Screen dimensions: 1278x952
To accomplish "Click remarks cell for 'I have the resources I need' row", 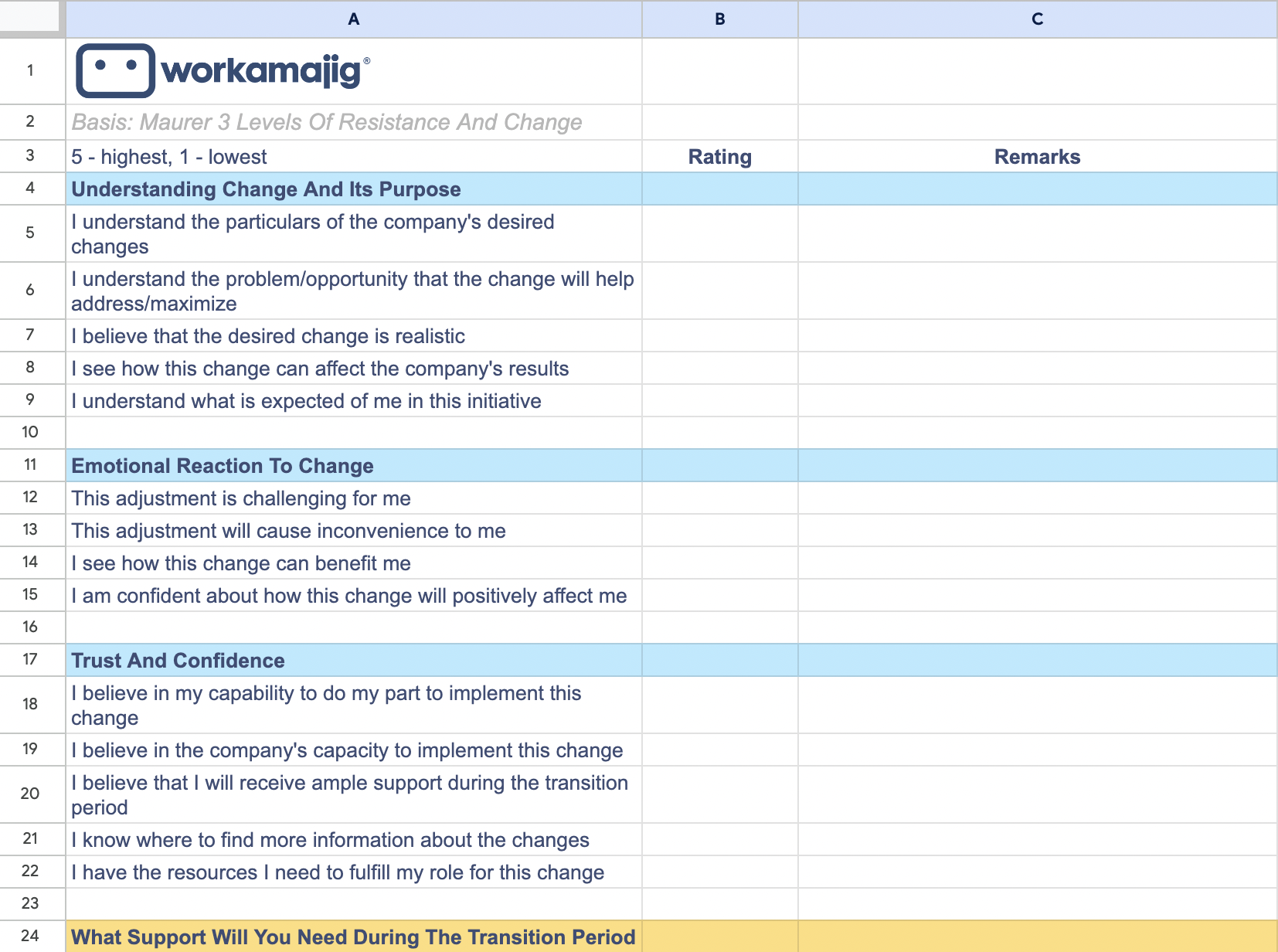I will pos(1037,872).
